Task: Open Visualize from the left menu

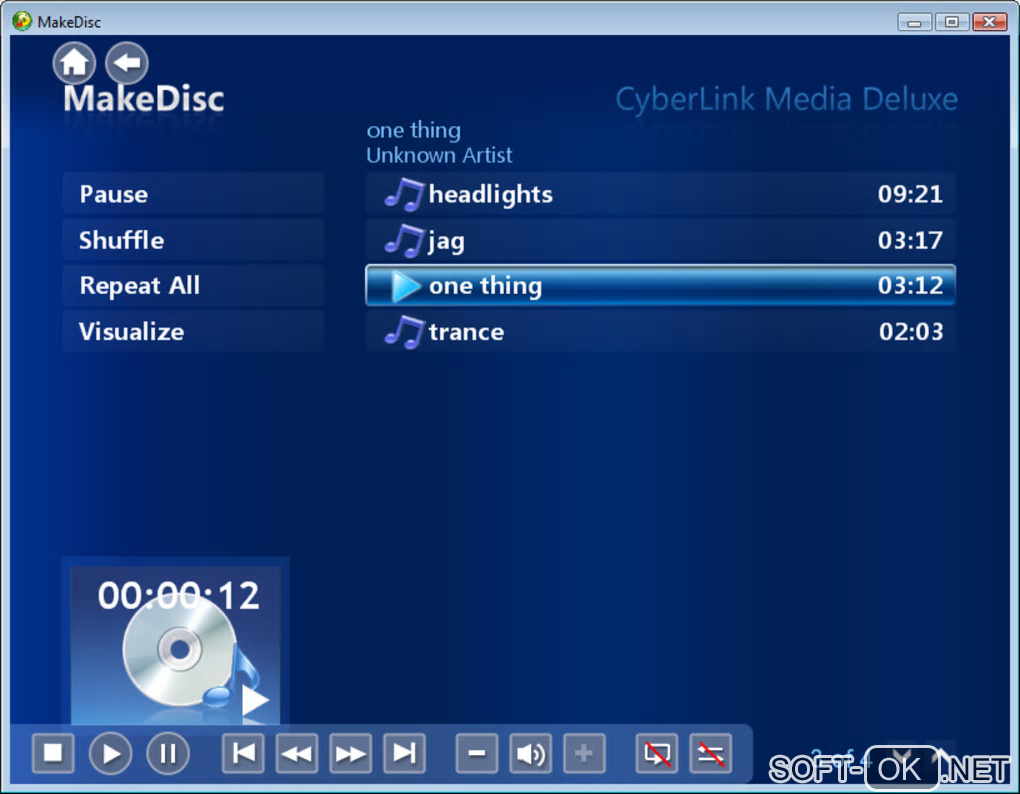Action: coord(193,332)
